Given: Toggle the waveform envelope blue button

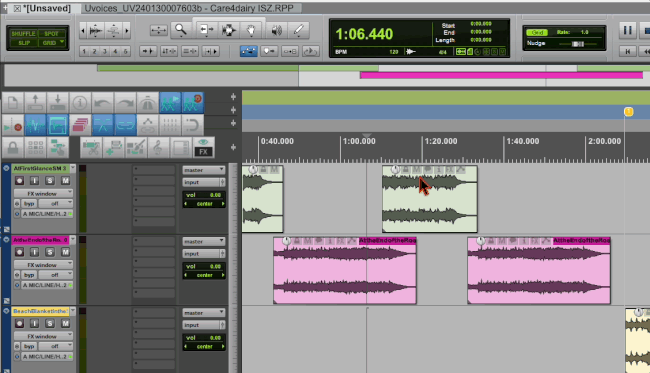Looking at the screenshot, I should click(35, 125).
